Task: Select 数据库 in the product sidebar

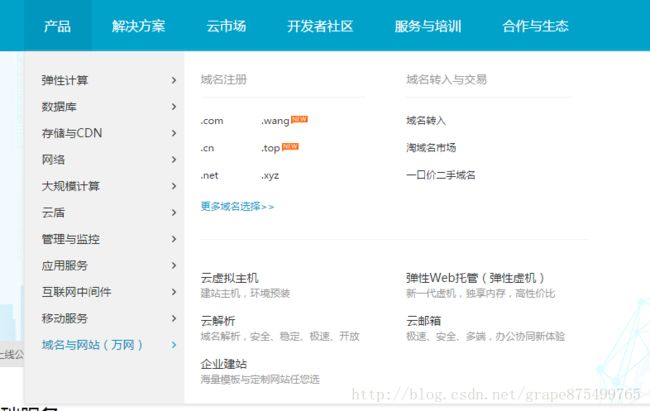Action: tap(59, 107)
